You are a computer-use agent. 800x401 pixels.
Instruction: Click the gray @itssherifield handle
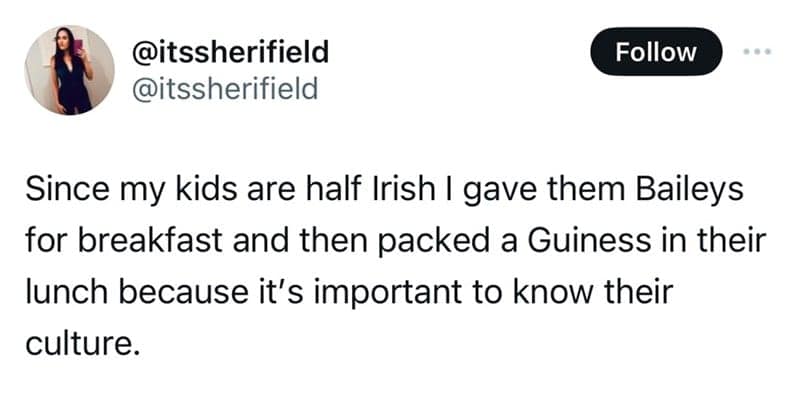pyautogui.click(x=225, y=89)
